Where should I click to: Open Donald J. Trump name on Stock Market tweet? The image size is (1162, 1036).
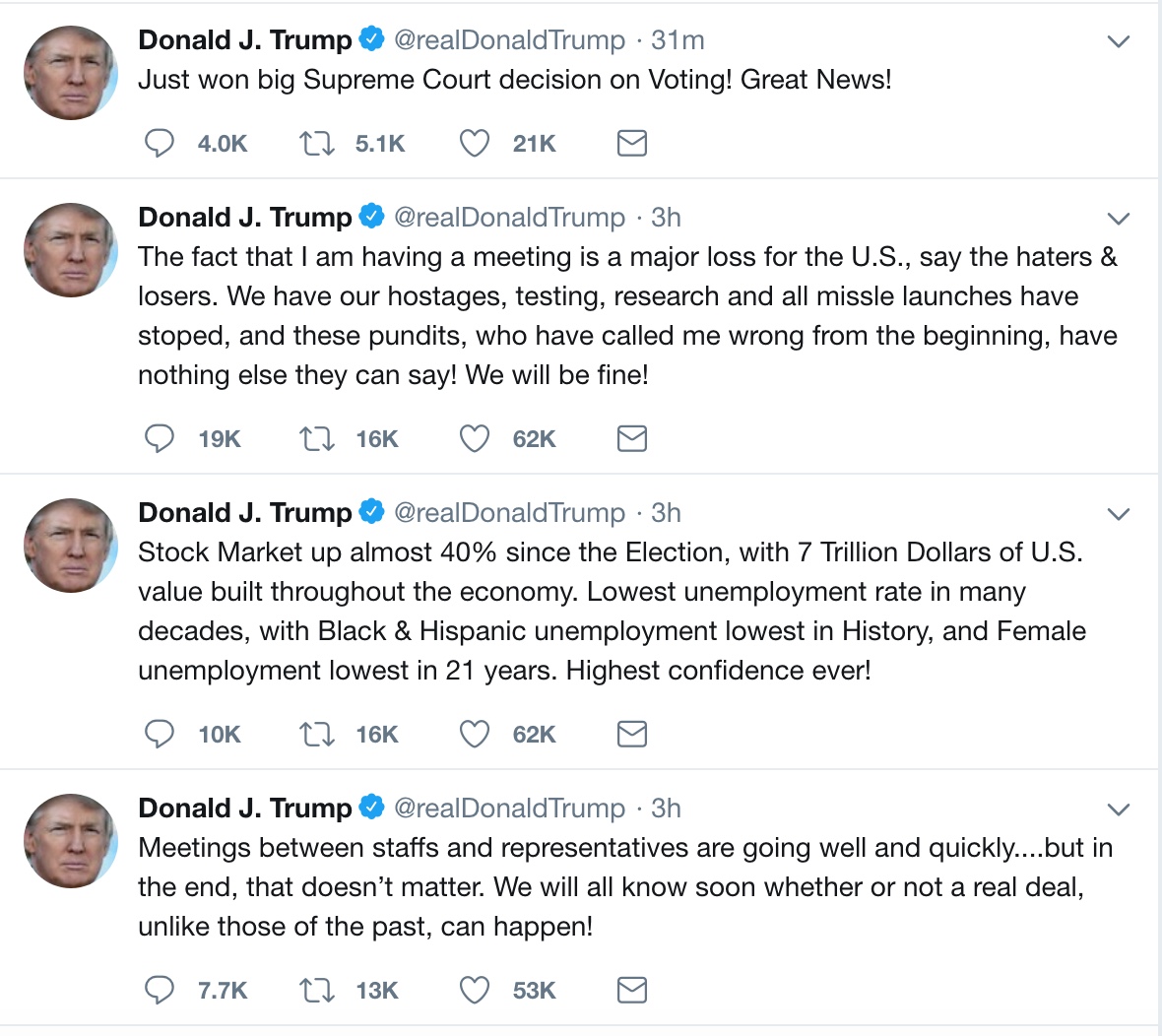pos(245,513)
